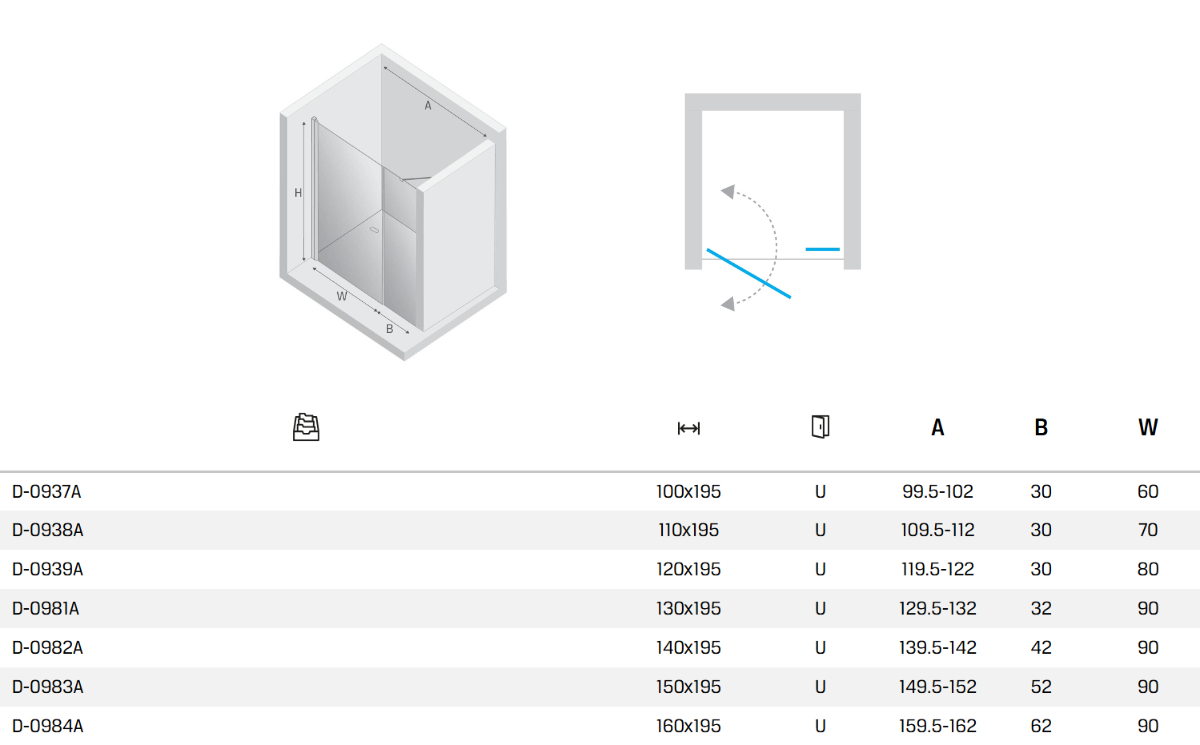Click the 139.5-142 range value
The width and height of the screenshot is (1200, 745).
point(937,647)
